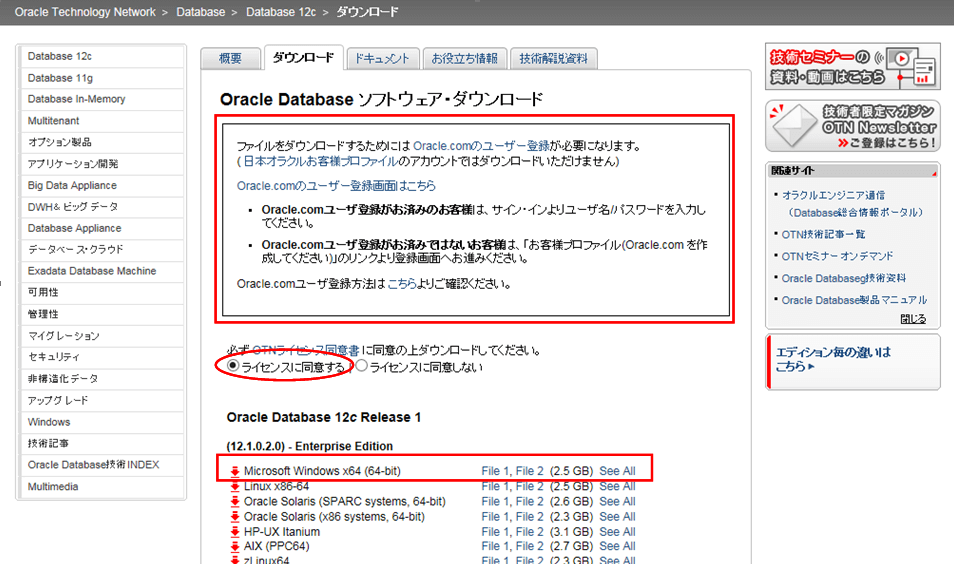Open 可用性 sidebar item
The image size is (954, 564).
102,293
